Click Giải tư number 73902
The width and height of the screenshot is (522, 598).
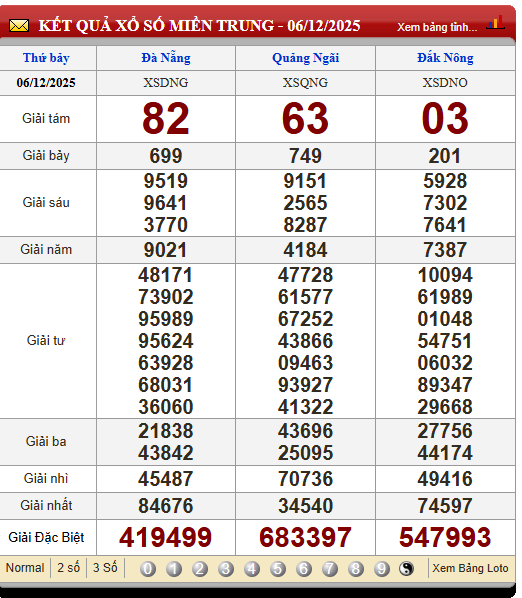pos(166,297)
